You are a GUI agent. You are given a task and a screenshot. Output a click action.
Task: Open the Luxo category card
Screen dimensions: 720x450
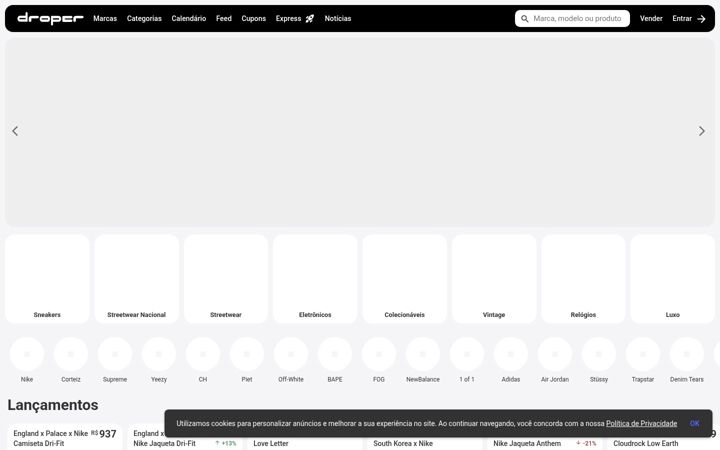coord(672,279)
